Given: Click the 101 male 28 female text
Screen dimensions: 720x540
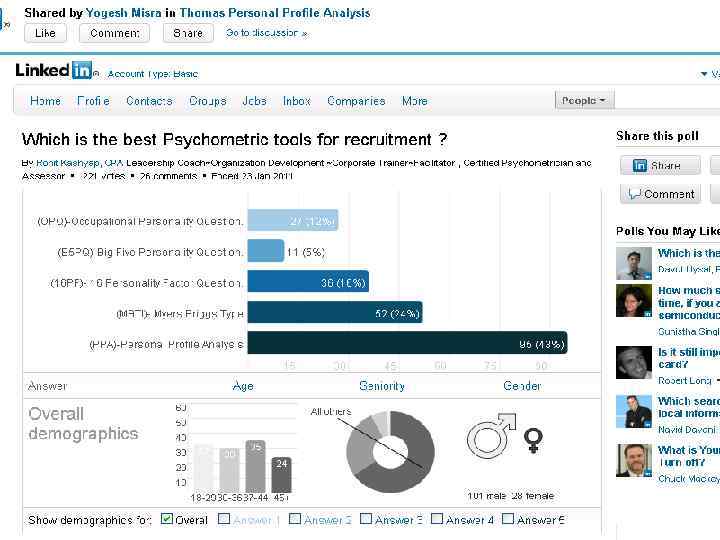Looking at the screenshot, I should pos(511,496).
